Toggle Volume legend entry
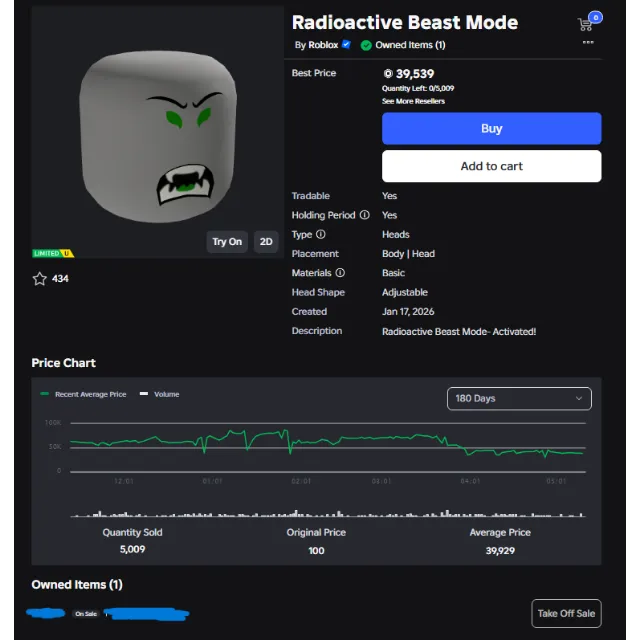Image resolution: width=640 pixels, height=640 pixels. coord(160,394)
